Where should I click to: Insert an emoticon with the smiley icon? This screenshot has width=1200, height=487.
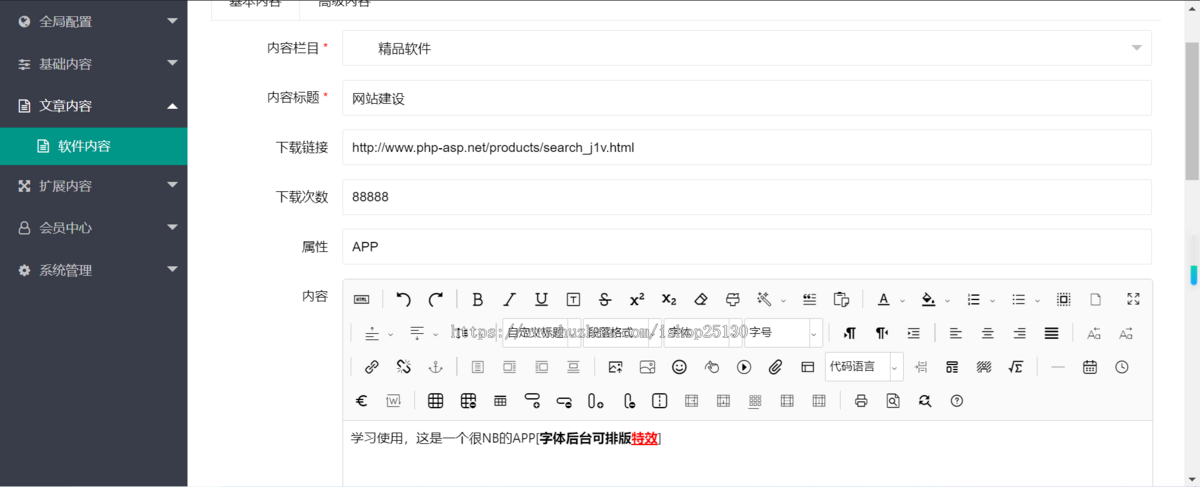pos(679,367)
